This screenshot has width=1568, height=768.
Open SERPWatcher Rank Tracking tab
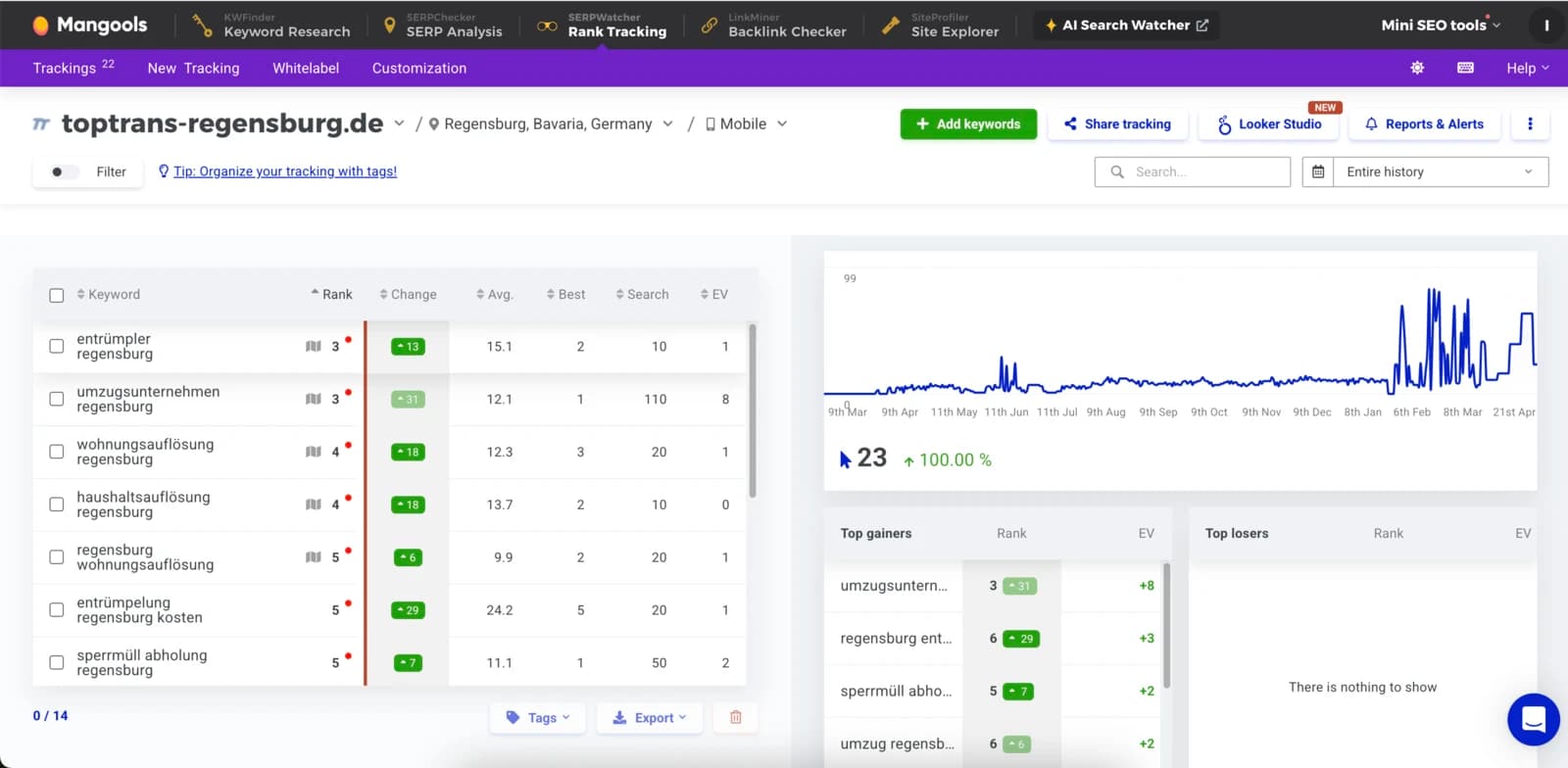(x=603, y=25)
